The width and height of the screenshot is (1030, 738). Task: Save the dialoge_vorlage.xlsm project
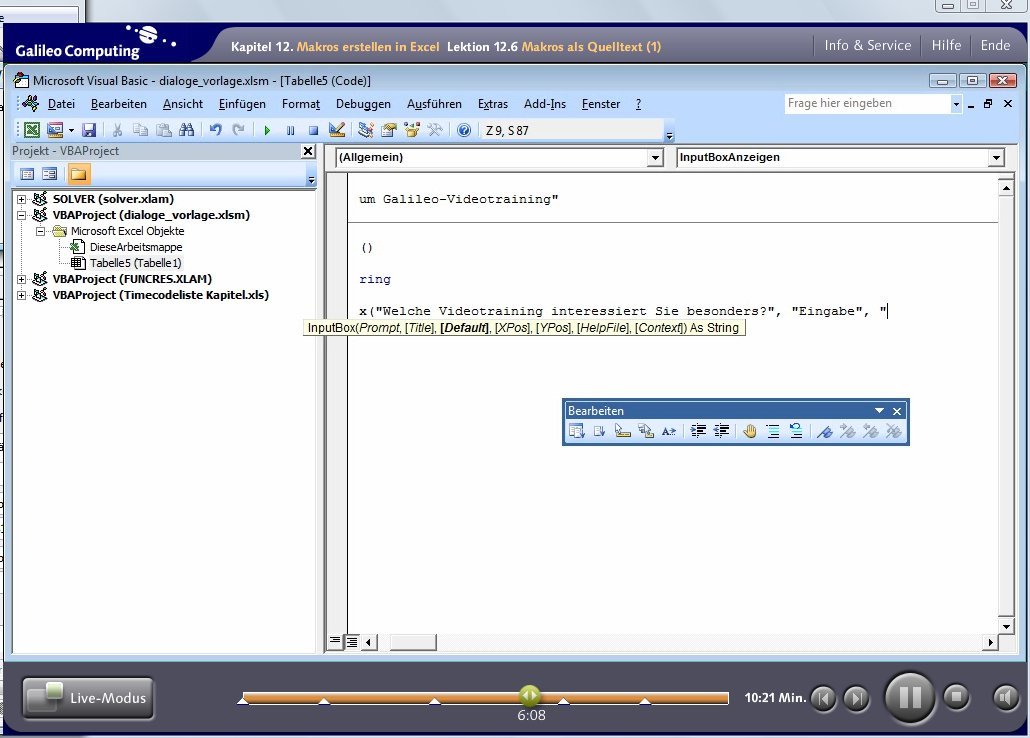(x=89, y=130)
